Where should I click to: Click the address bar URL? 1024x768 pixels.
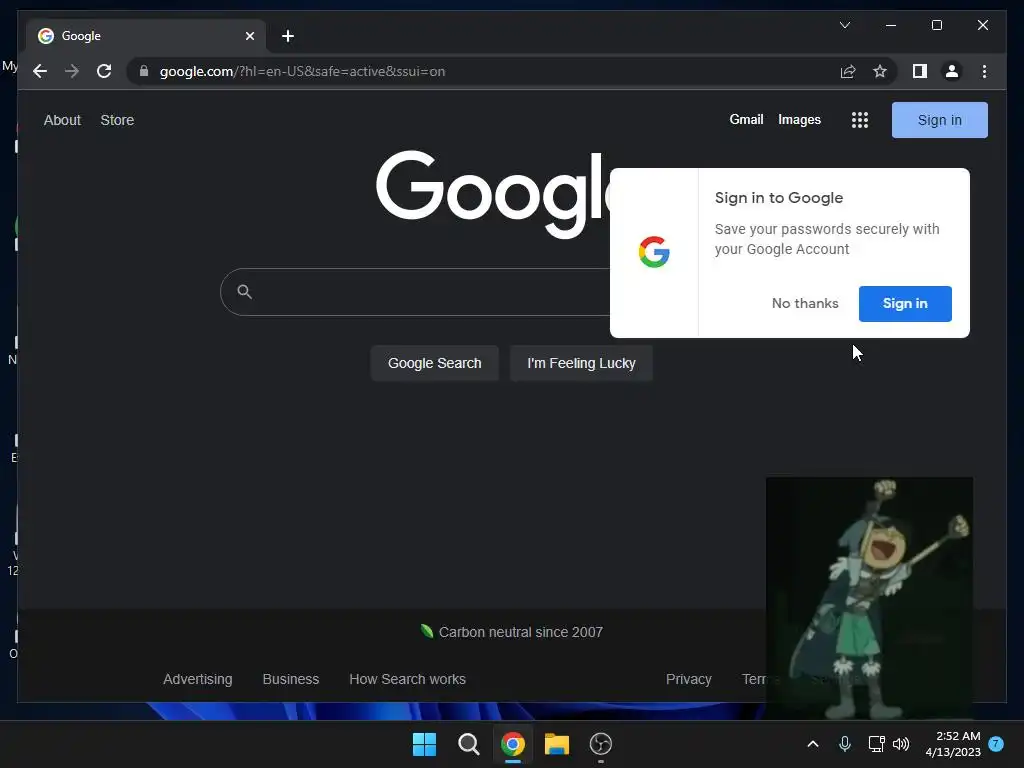[302, 71]
